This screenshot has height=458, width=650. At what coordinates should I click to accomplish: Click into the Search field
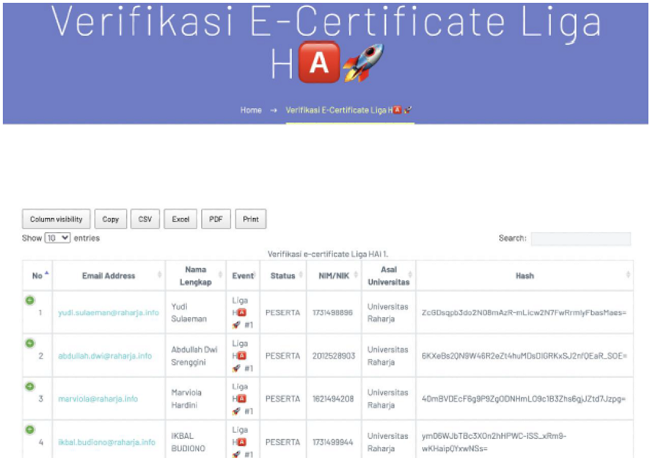tap(580, 239)
